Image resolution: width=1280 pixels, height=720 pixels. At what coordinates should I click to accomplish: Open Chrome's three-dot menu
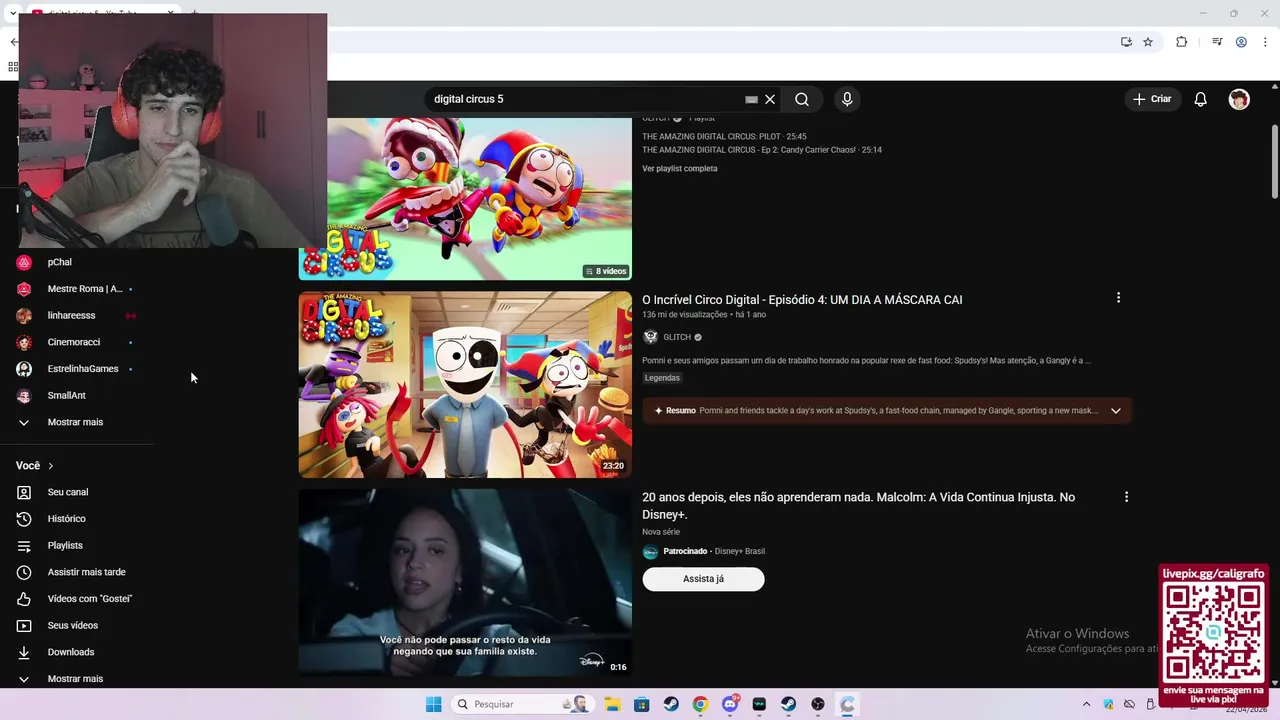click(1265, 42)
